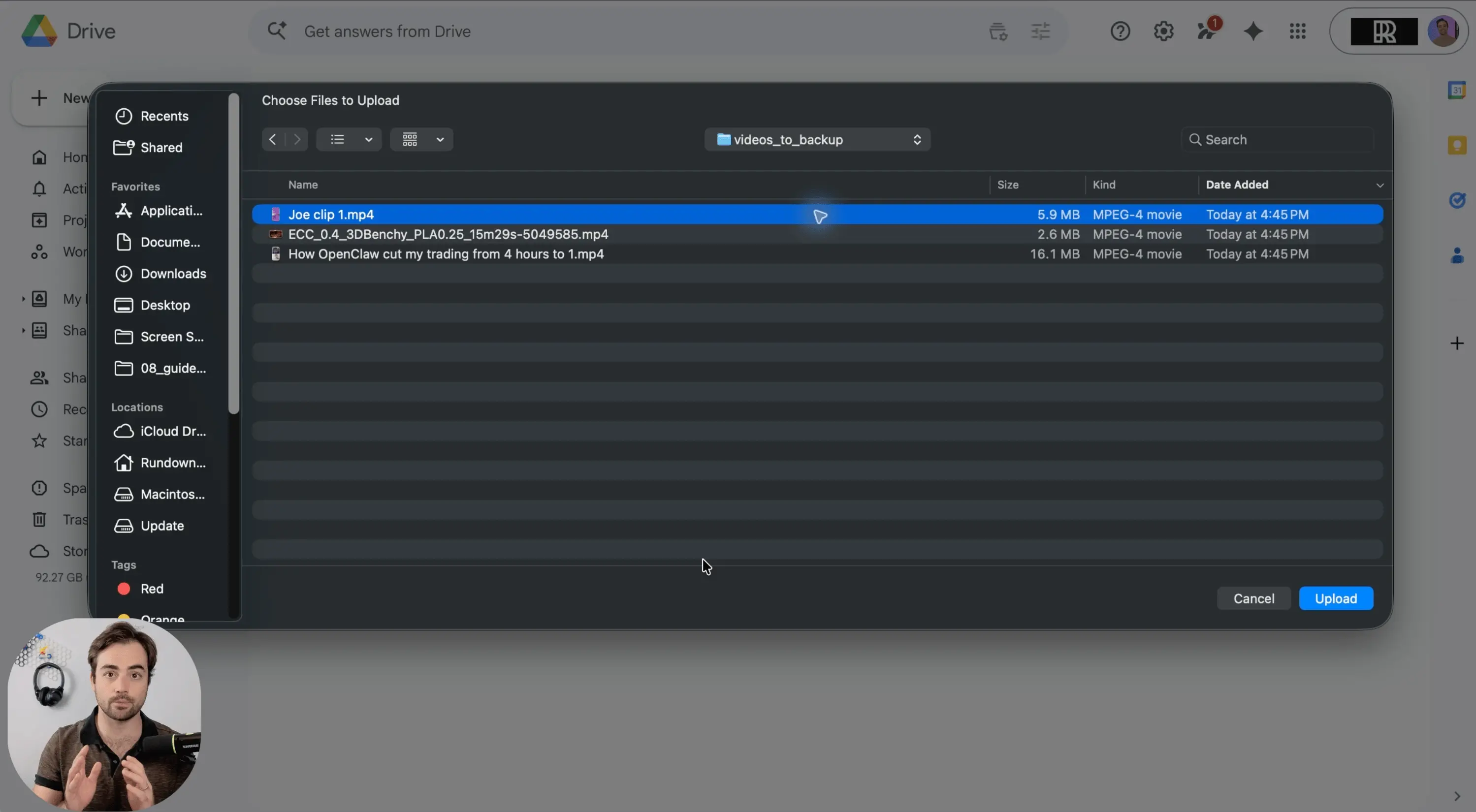This screenshot has height=812, width=1476.
Task: Select How OpenClaw cut my trading video
Action: coord(445,253)
